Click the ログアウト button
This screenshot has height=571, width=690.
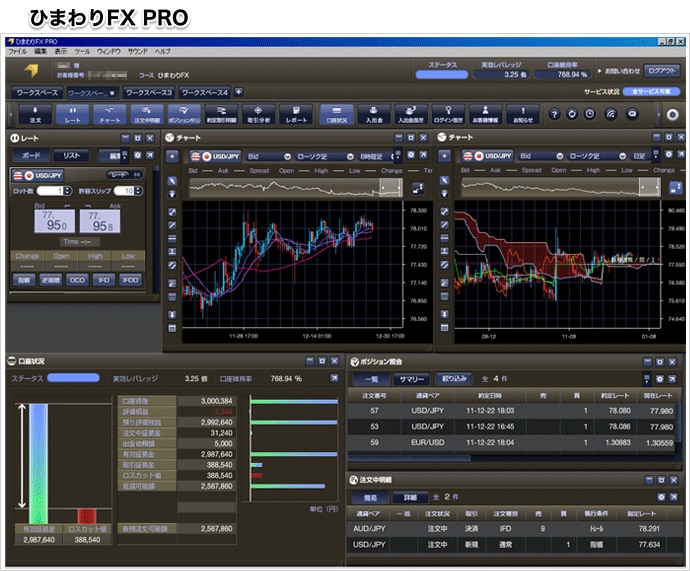(x=662, y=71)
